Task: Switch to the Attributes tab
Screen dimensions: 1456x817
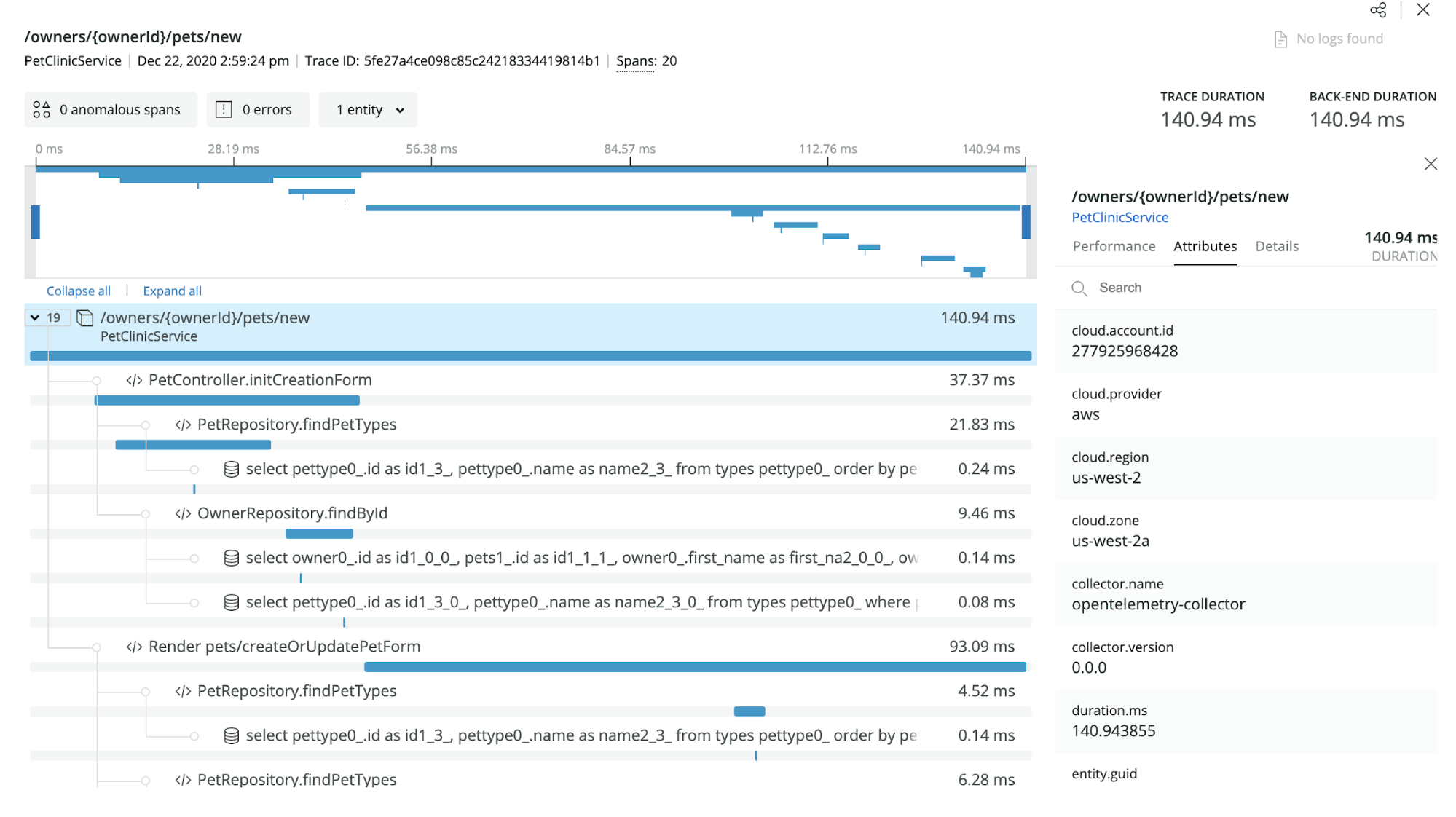Action: [x=1205, y=246]
